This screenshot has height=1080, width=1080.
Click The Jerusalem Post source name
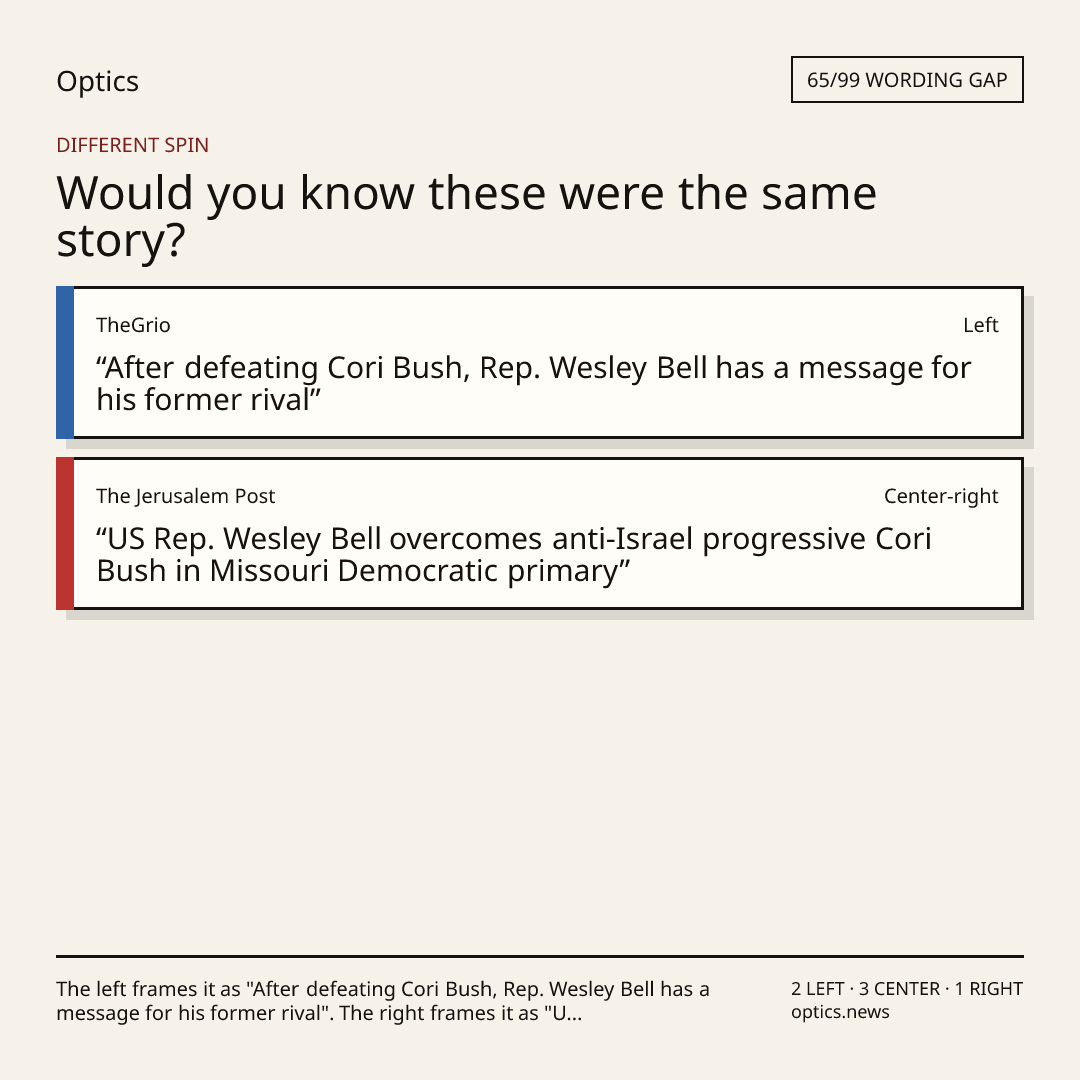pos(185,496)
